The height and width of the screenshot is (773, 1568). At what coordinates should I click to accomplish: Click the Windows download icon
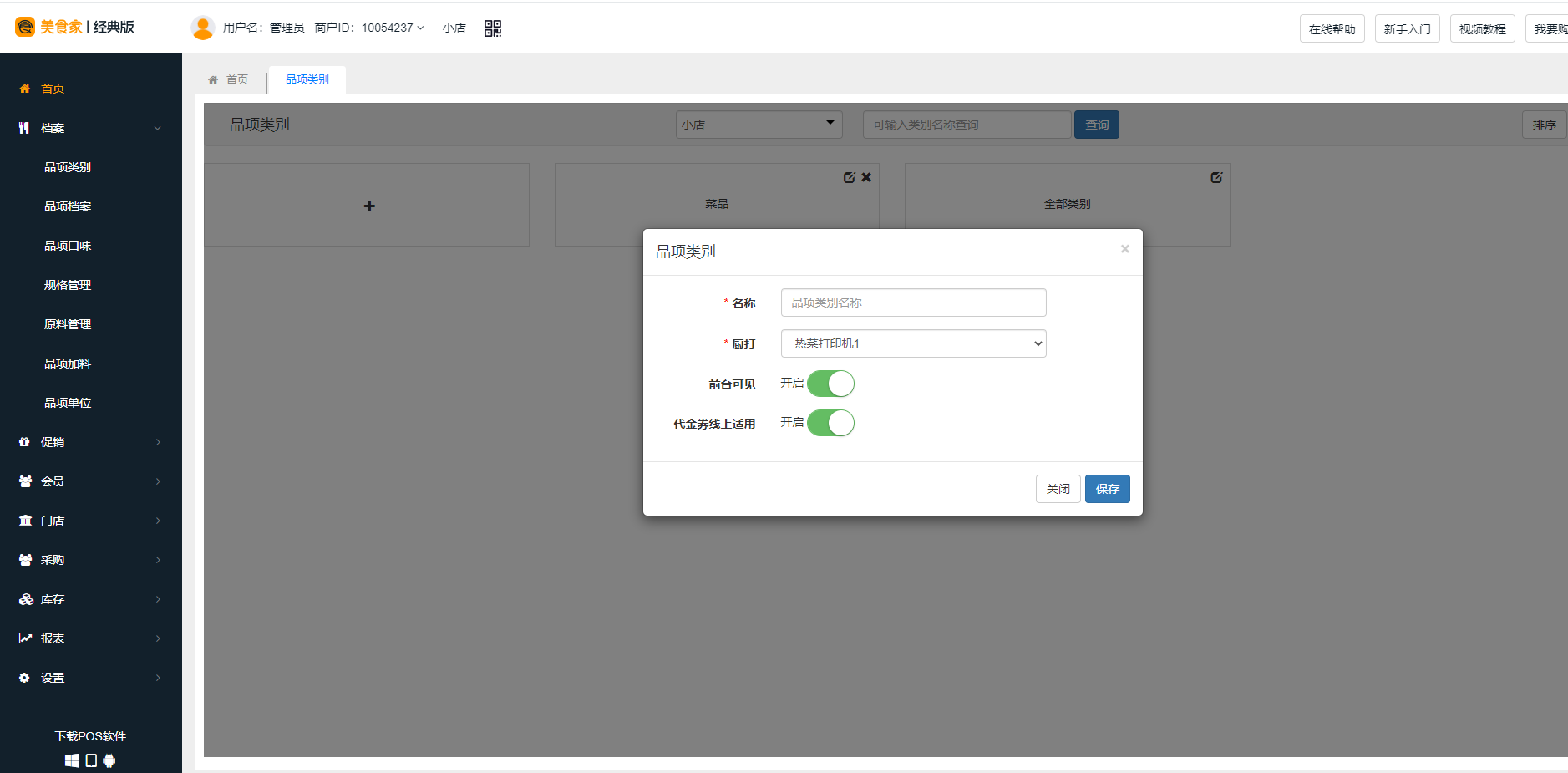pos(73,760)
